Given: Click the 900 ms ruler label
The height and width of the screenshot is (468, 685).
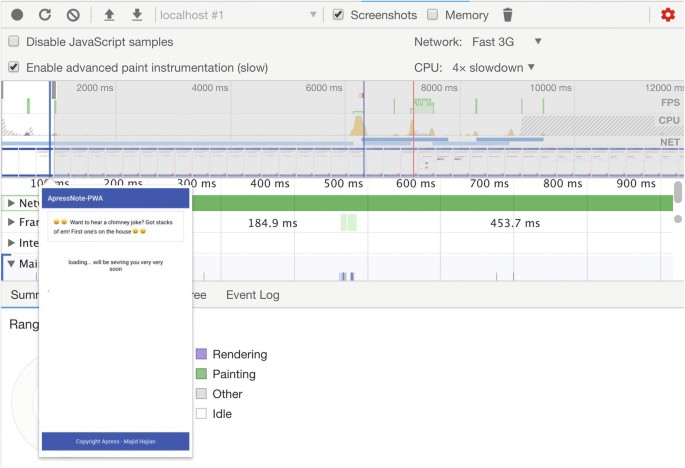Looking at the screenshot, I should tap(636, 184).
